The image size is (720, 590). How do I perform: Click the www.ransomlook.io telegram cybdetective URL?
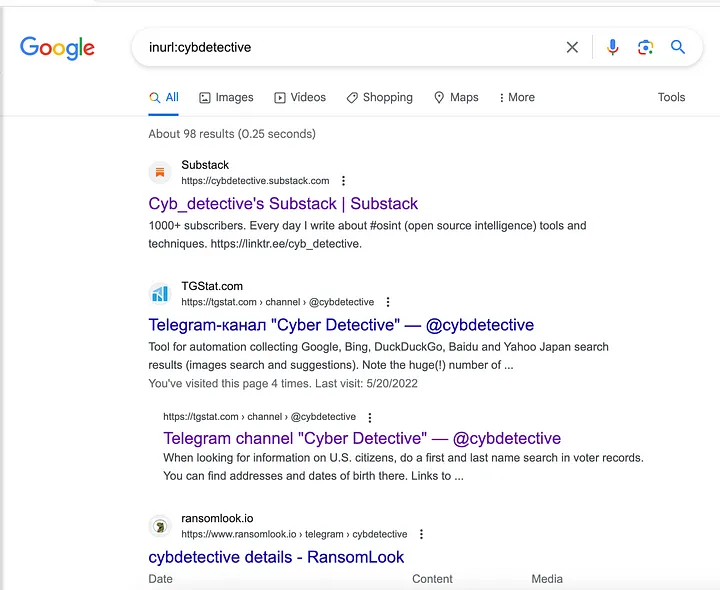tap(294, 534)
